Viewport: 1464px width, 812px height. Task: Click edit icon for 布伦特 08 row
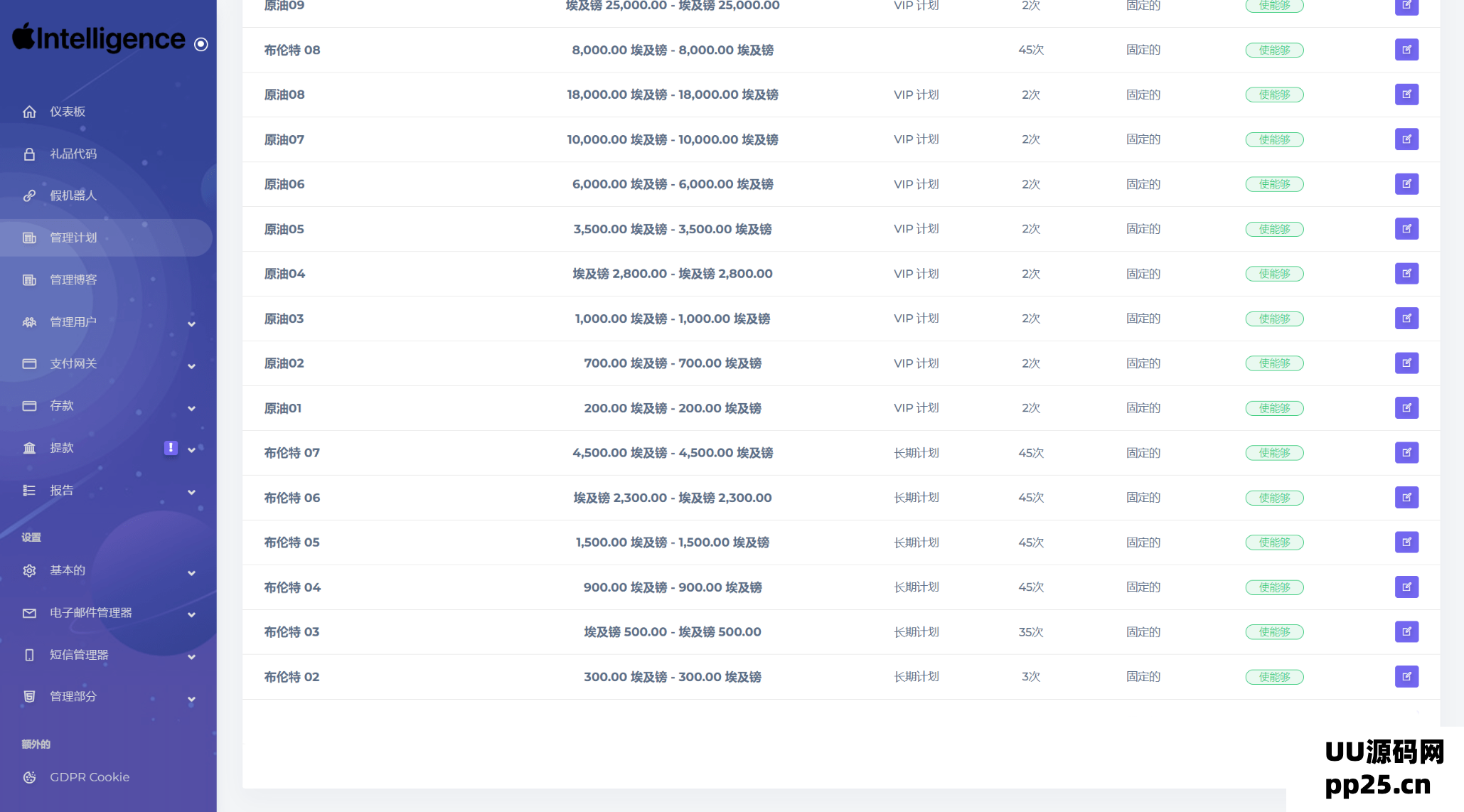click(x=1406, y=50)
